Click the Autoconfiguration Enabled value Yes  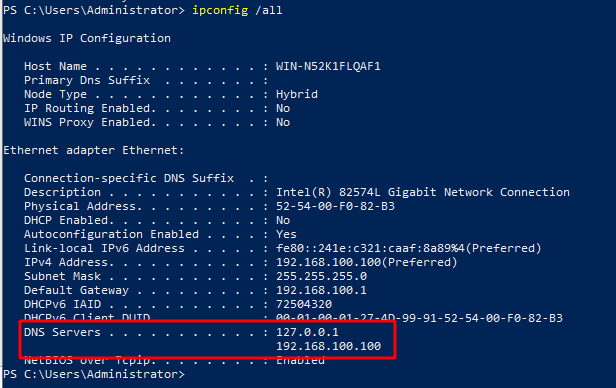[286, 234]
